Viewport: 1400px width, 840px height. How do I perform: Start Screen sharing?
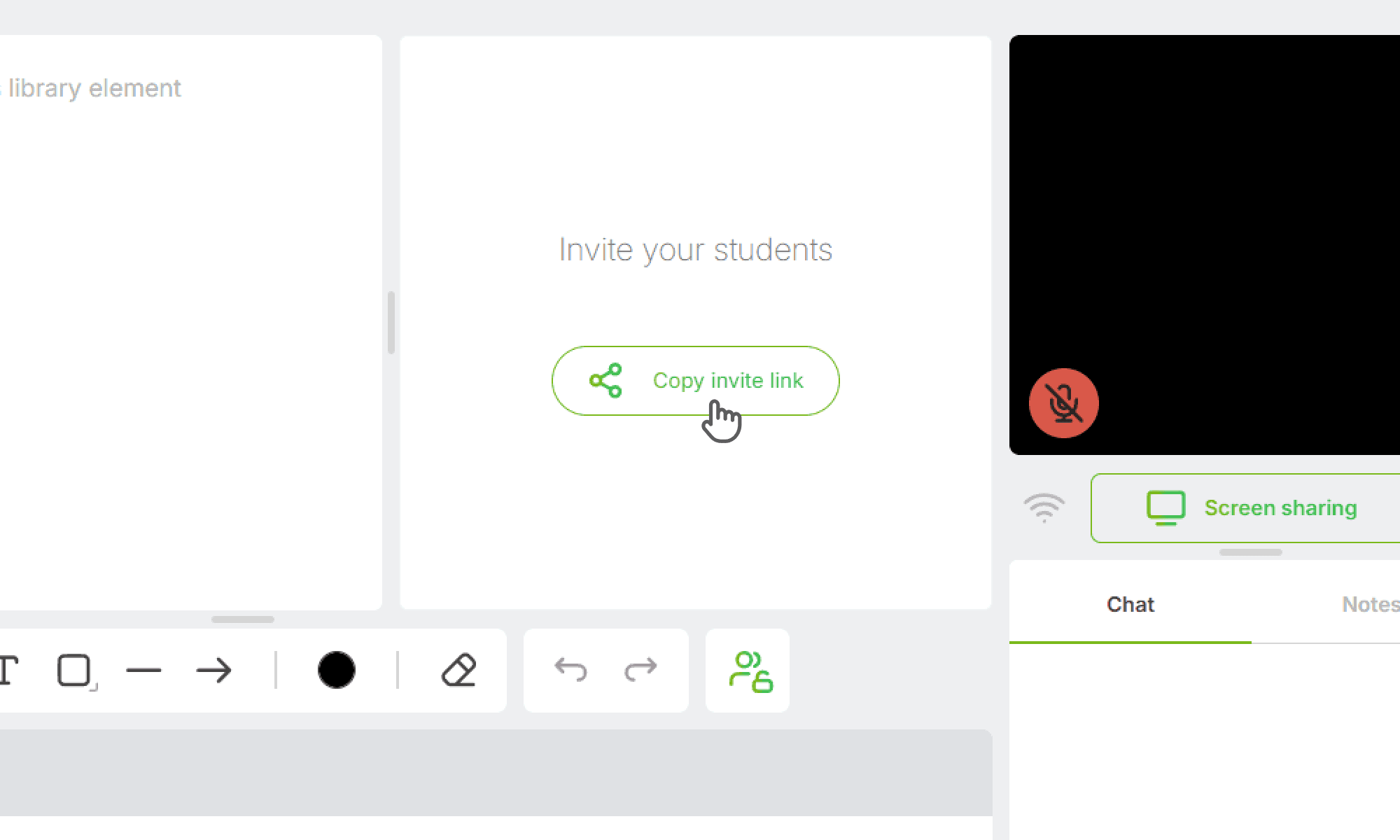pos(1245,507)
